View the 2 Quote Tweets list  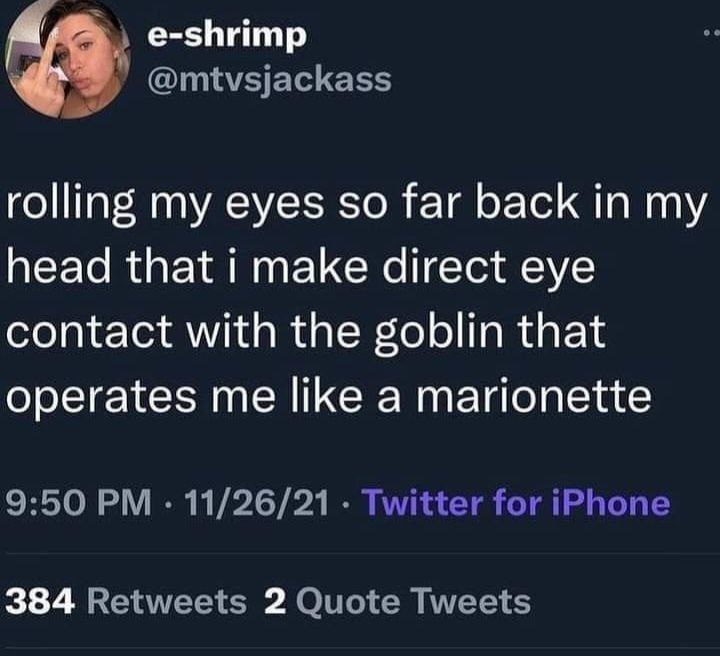[397, 601]
